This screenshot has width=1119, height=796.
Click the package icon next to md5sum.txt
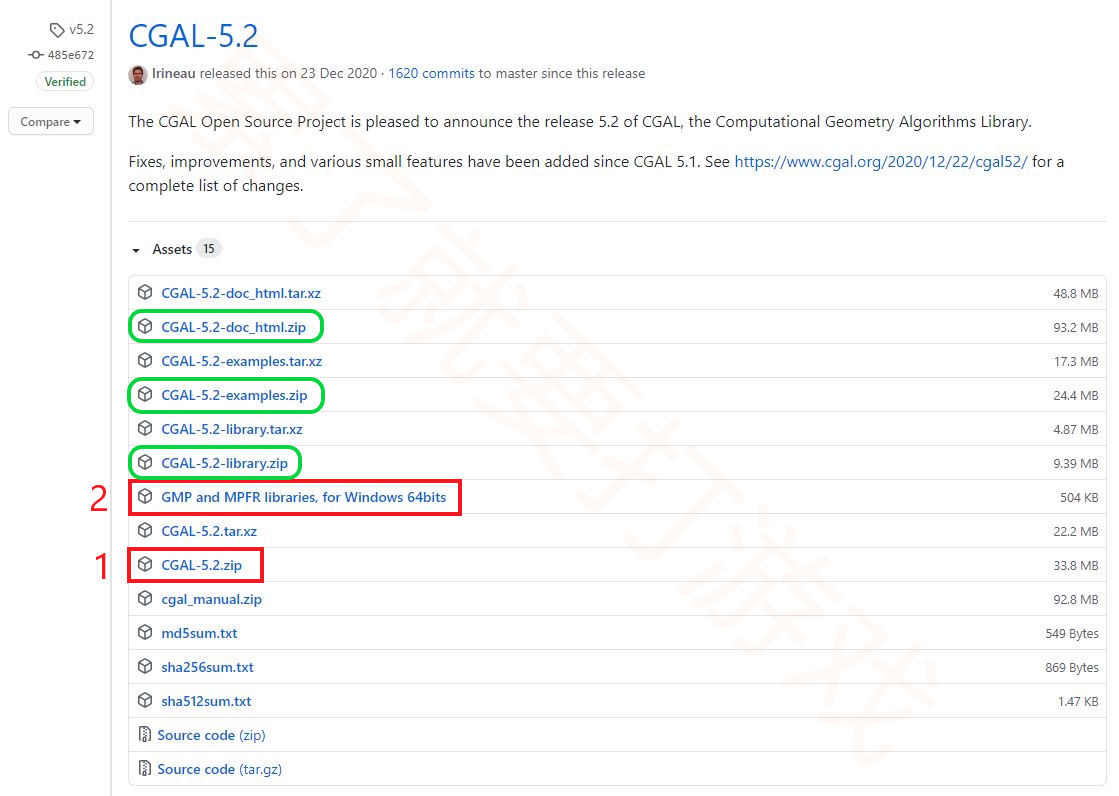click(x=145, y=632)
